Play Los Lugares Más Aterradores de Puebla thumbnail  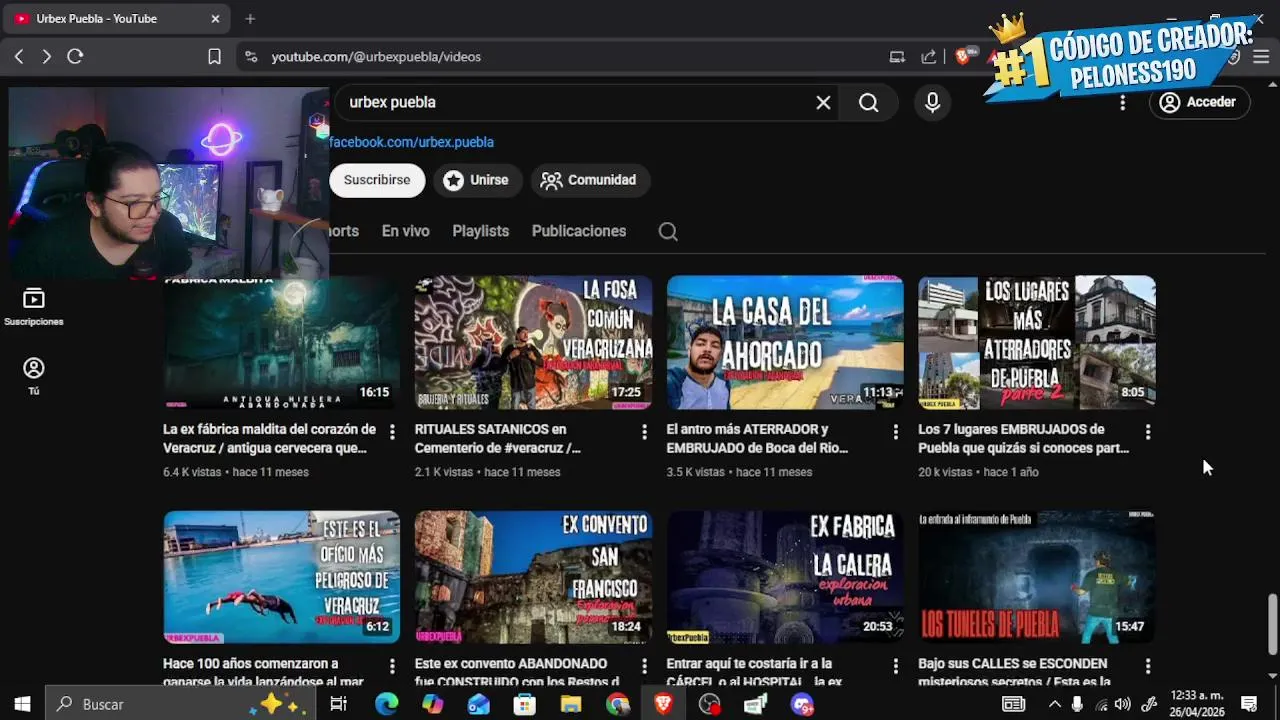click(x=1037, y=342)
